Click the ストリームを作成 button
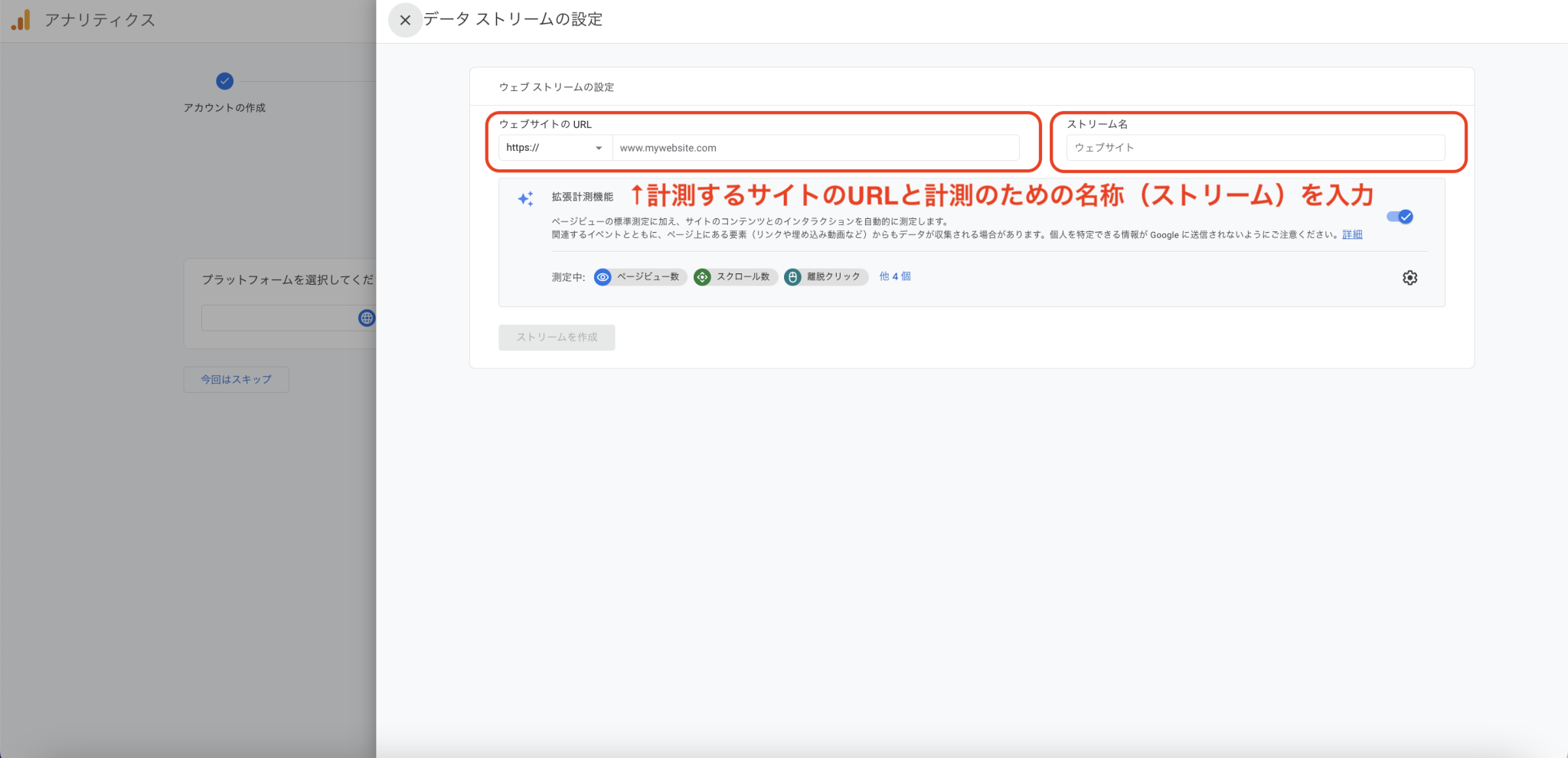 click(x=557, y=337)
